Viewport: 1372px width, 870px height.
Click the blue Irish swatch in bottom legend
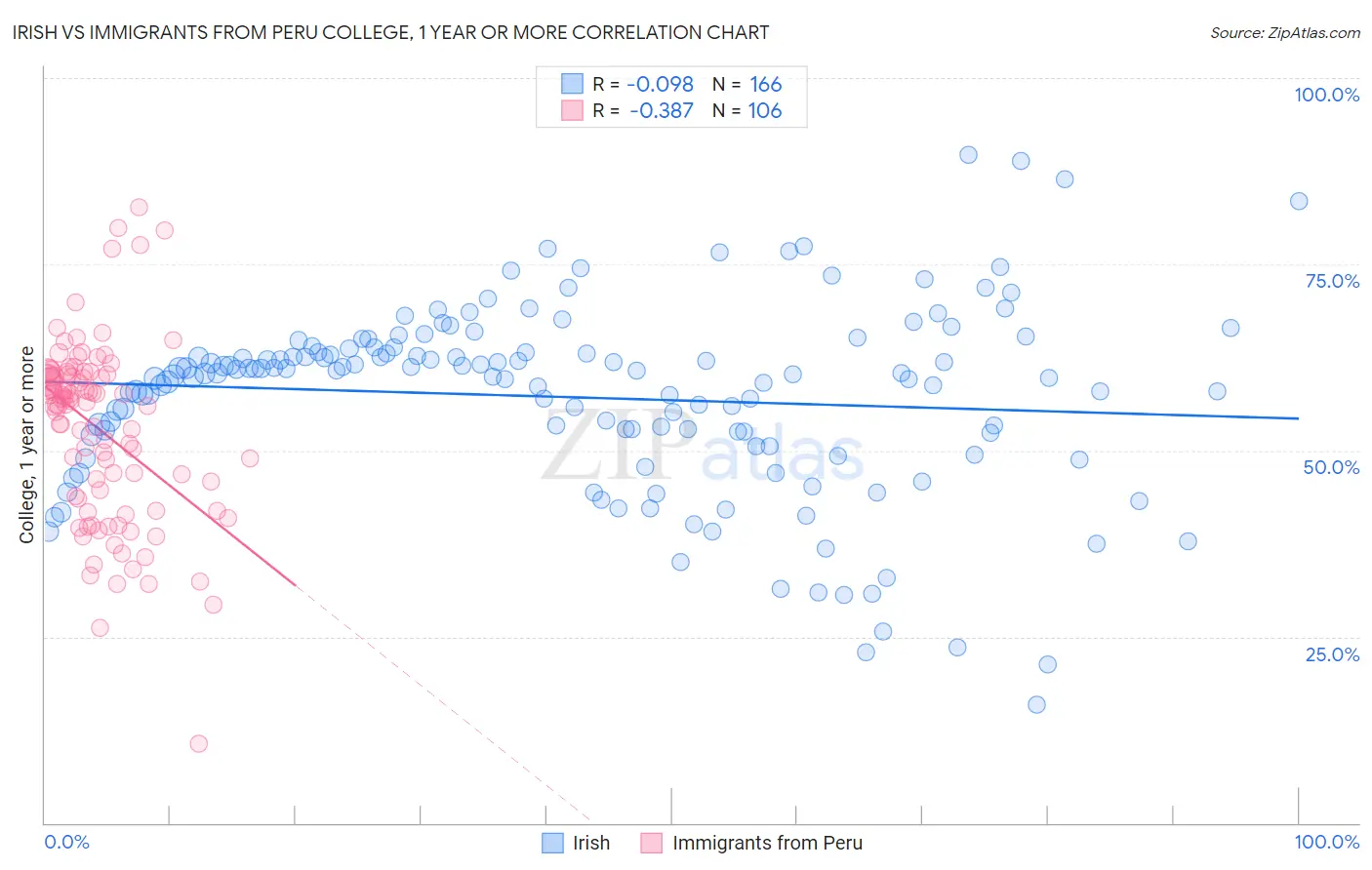[553, 843]
